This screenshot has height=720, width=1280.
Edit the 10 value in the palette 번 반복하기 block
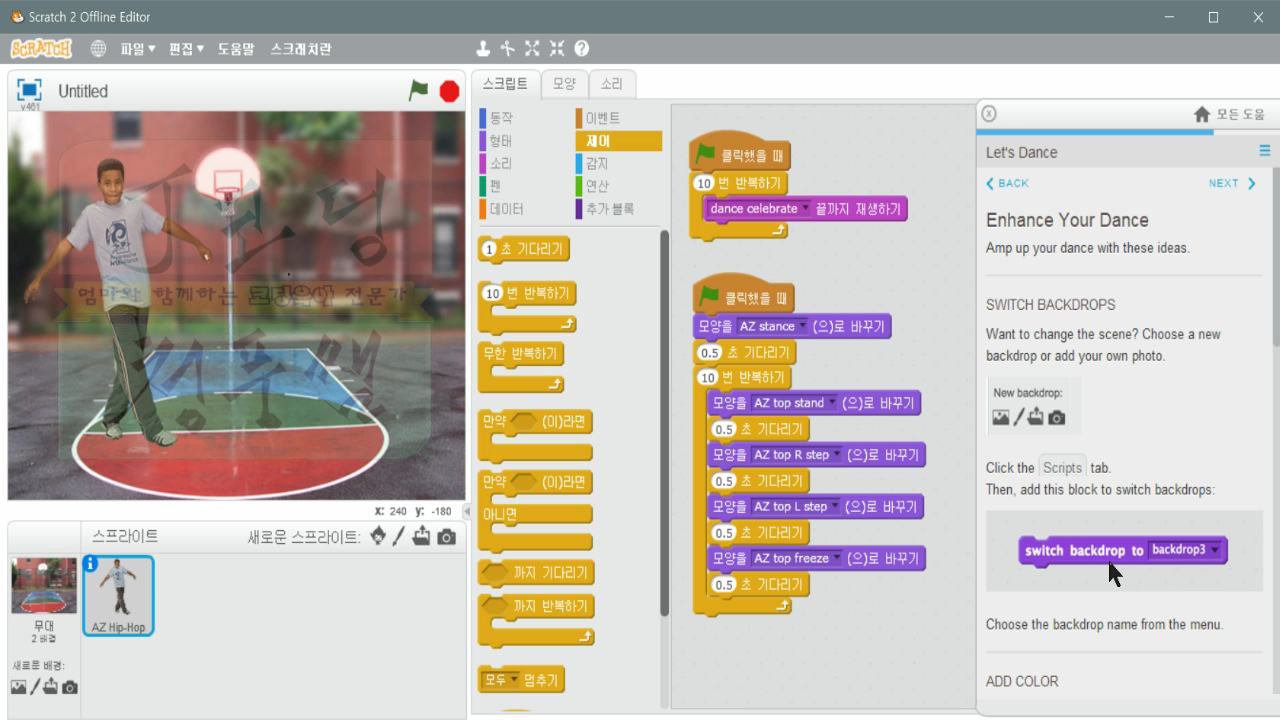492,293
